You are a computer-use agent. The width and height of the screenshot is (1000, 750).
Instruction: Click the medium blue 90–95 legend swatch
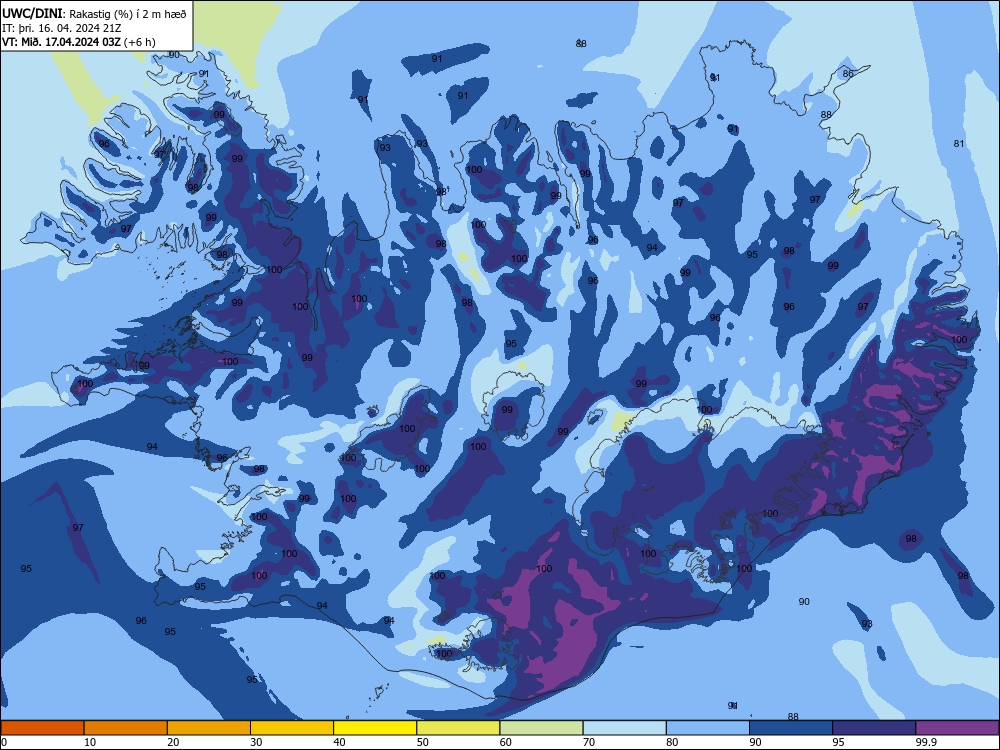pos(791,728)
